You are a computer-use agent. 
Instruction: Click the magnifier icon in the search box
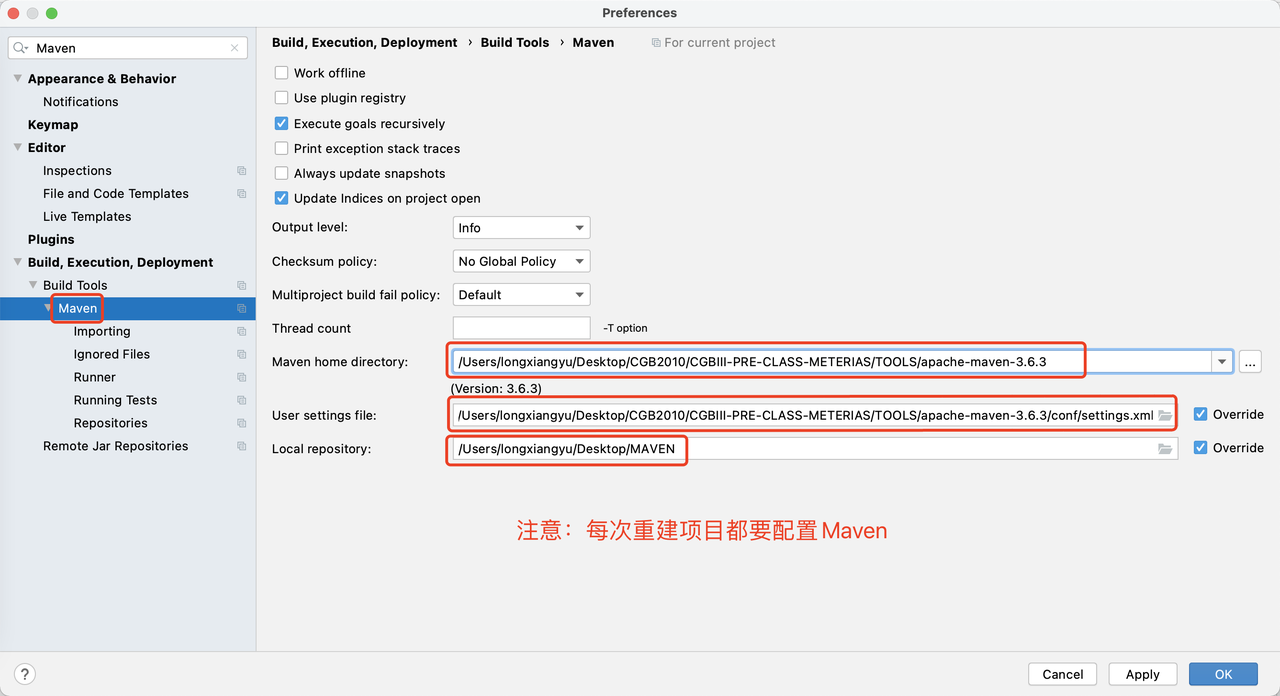20,48
